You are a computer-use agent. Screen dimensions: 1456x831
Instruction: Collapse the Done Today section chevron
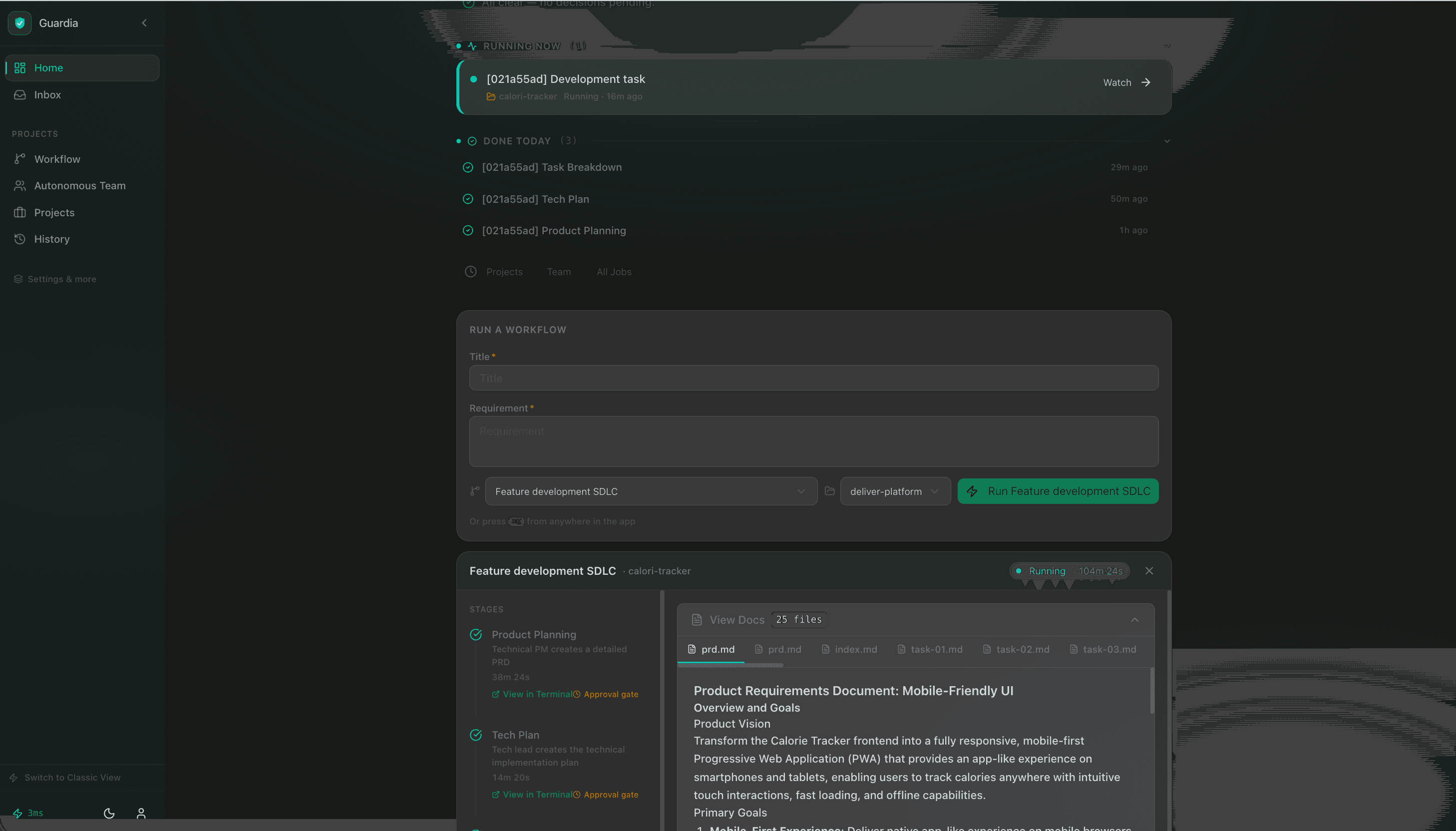point(1167,141)
